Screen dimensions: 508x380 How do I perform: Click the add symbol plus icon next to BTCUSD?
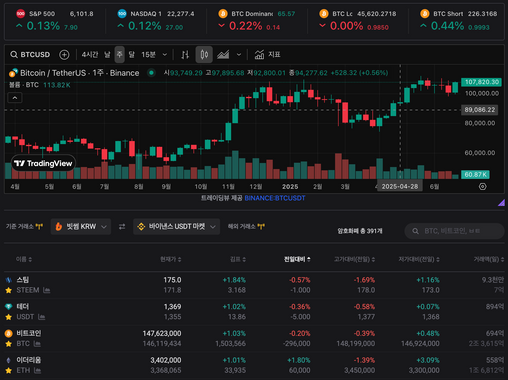click(64, 55)
